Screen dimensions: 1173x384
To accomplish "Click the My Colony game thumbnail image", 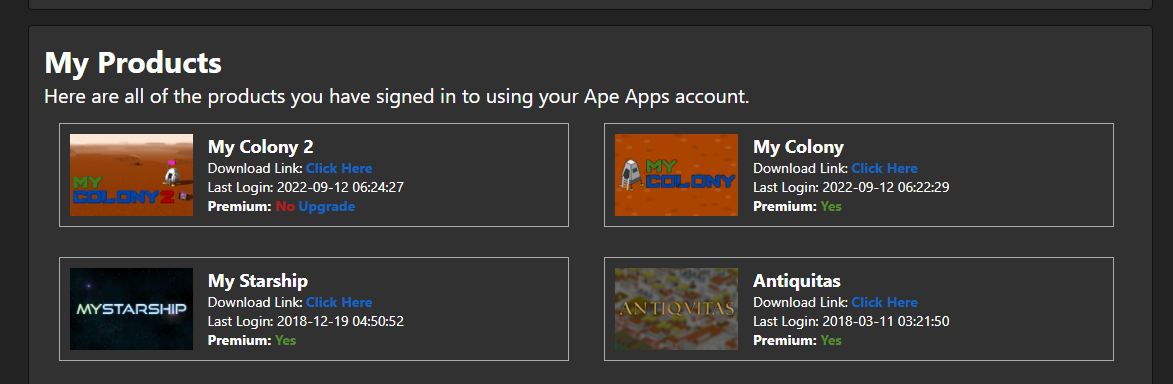I will [676, 175].
